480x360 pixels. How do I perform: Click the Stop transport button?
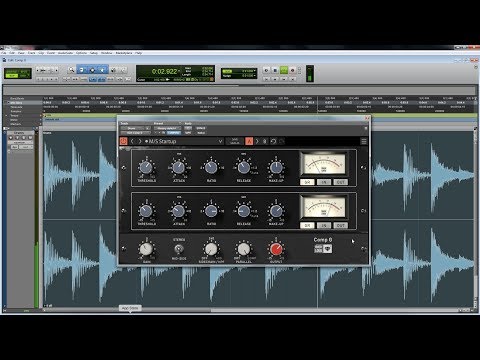click(x=275, y=70)
